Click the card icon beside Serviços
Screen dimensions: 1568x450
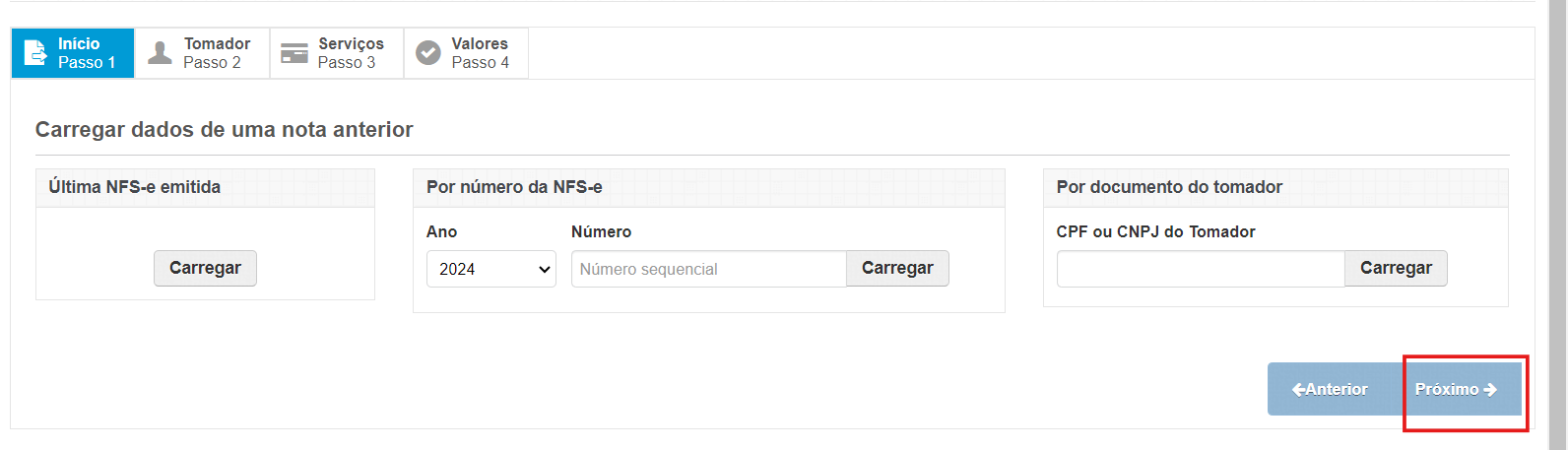294,53
